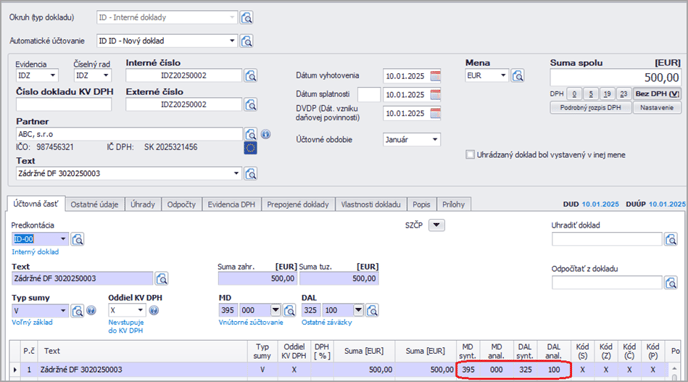Click DUD date 10.01.2025

click(600, 204)
